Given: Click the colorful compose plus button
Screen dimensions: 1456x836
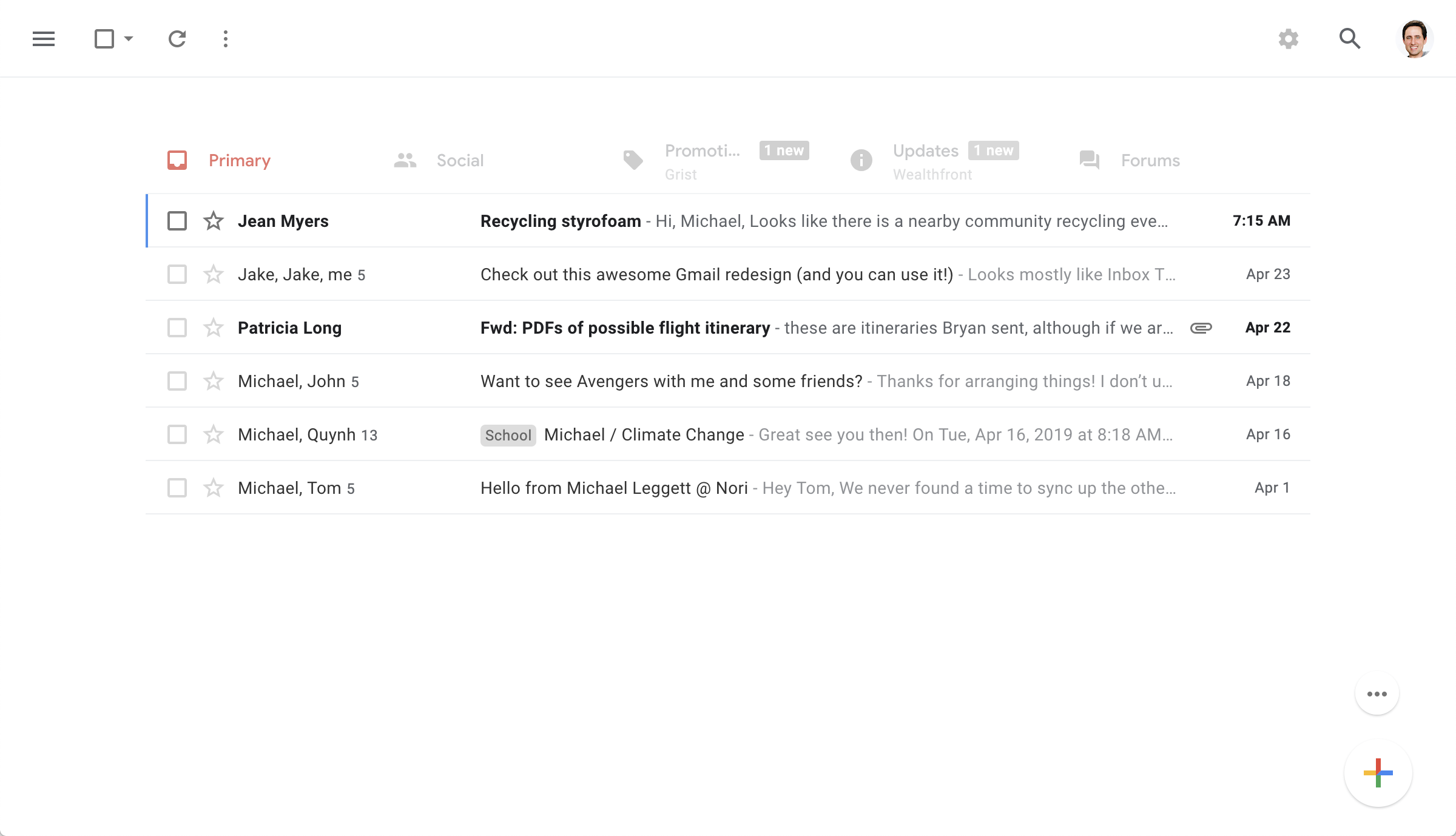Looking at the screenshot, I should click(x=1378, y=773).
